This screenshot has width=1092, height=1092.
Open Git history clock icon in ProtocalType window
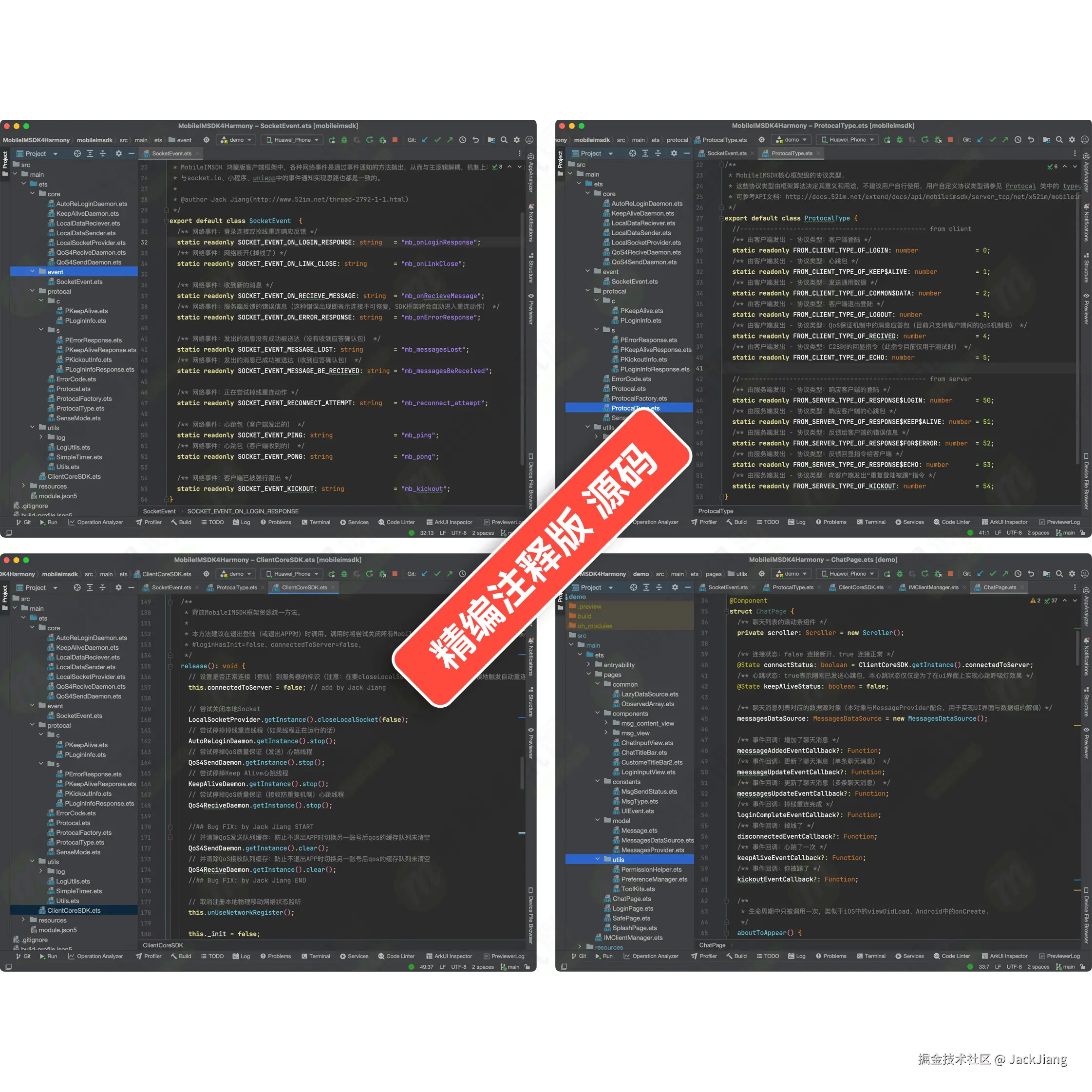(1017, 140)
